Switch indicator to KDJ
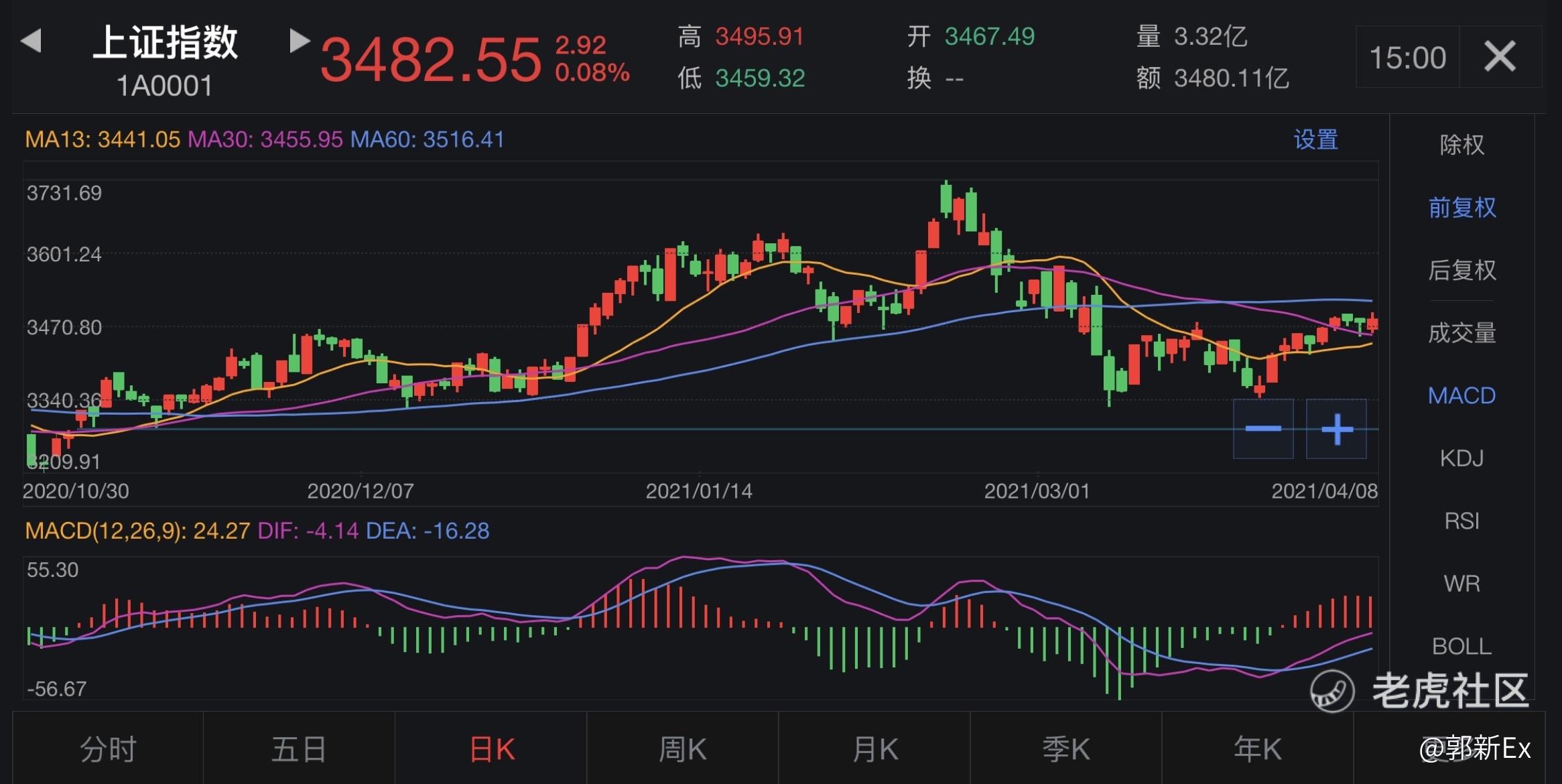1562x784 pixels. (1461, 458)
